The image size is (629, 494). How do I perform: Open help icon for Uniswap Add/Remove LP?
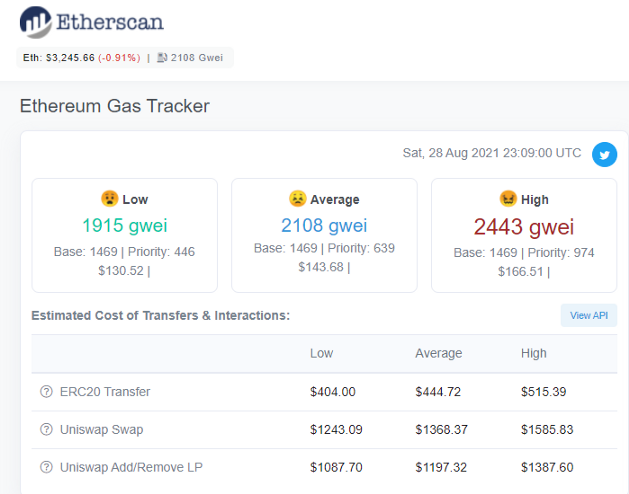point(47,467)
